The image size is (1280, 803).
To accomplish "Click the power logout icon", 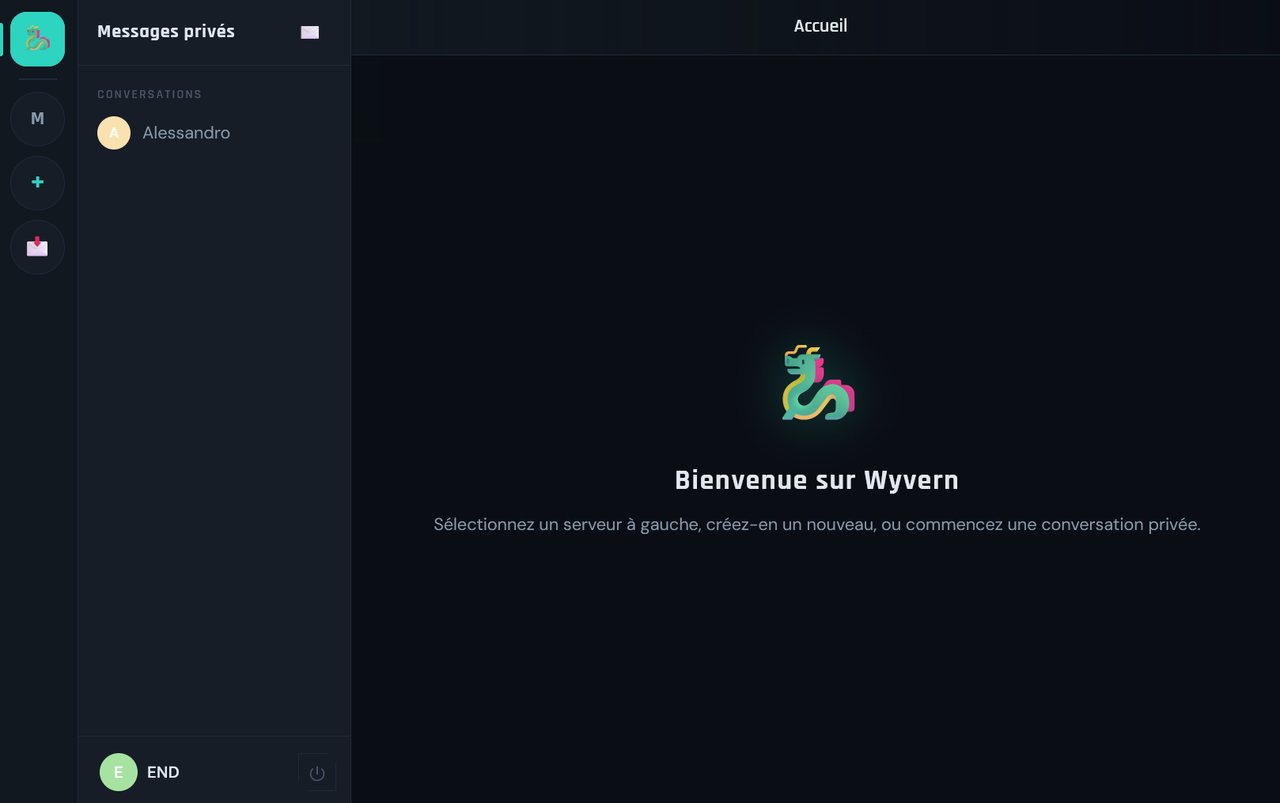I will point(317,773).
